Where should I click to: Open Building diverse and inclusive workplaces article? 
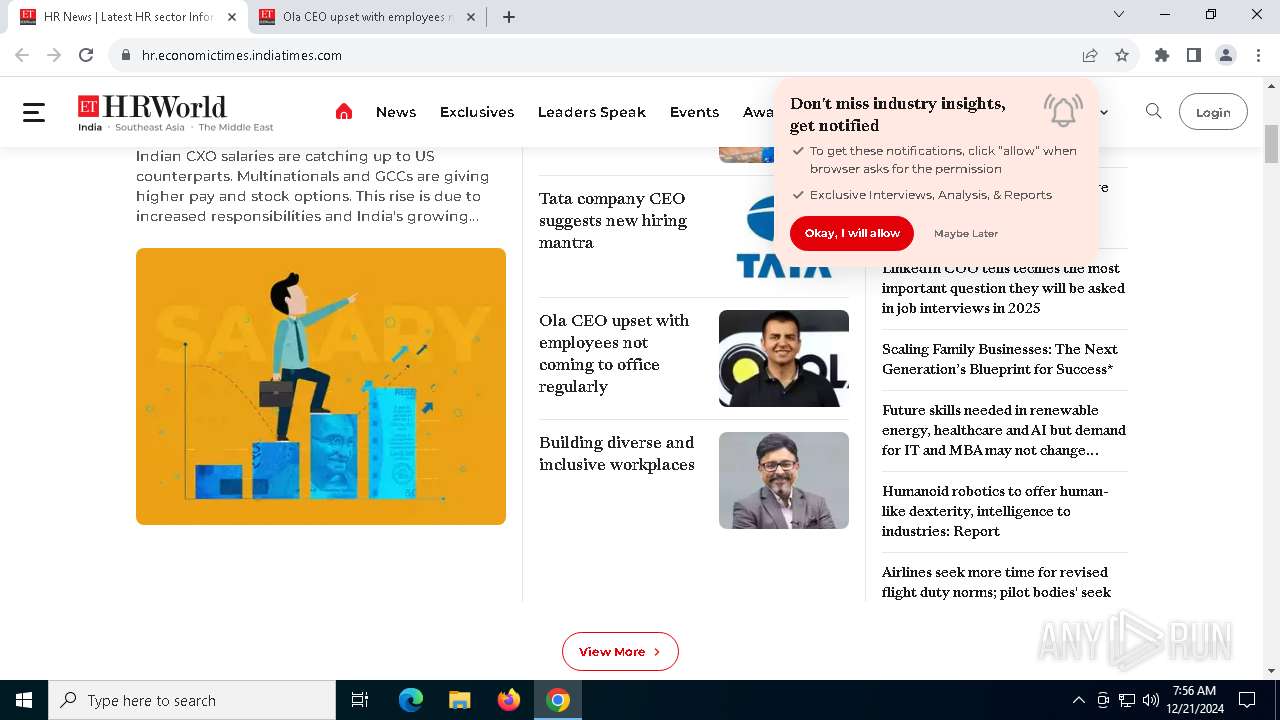coord(617,453)
